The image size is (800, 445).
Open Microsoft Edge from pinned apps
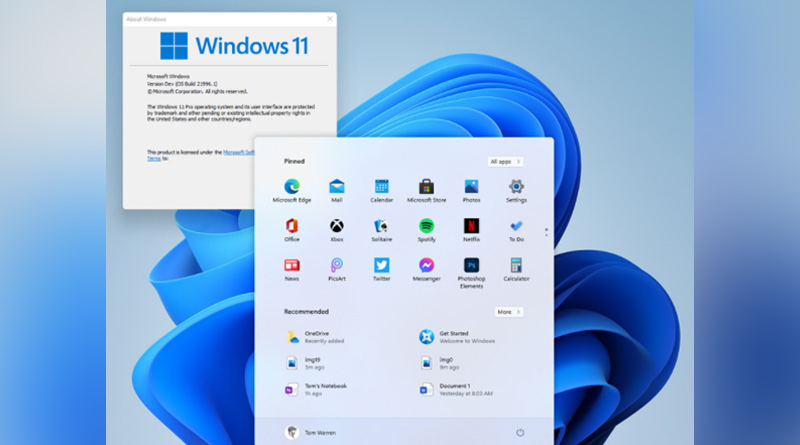292,191
